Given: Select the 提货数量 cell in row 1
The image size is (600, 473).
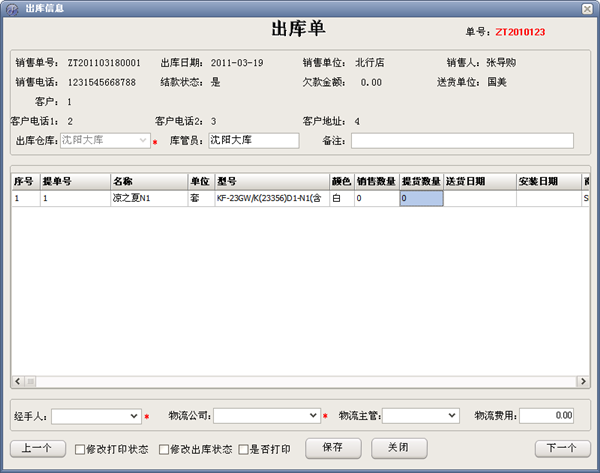Looking at the screenshot, I should point(420,199).
